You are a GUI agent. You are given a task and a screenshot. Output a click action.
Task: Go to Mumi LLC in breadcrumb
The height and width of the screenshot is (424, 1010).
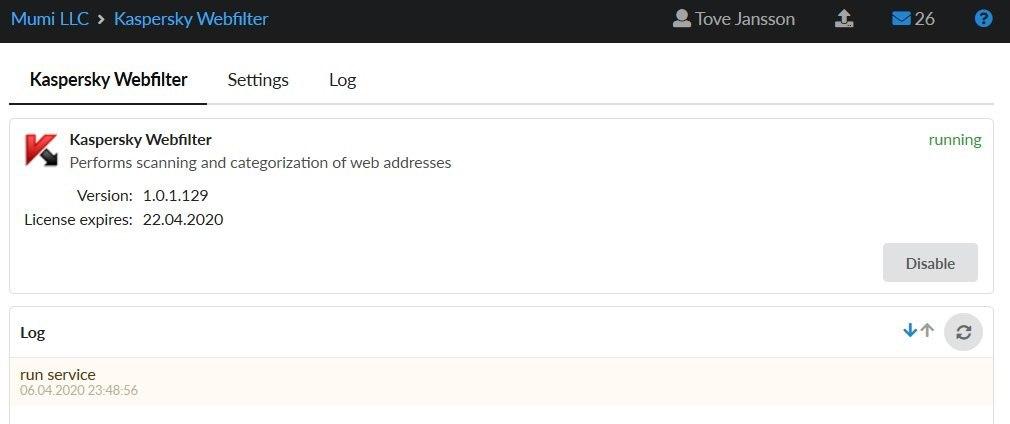click(x=50, y=19)
